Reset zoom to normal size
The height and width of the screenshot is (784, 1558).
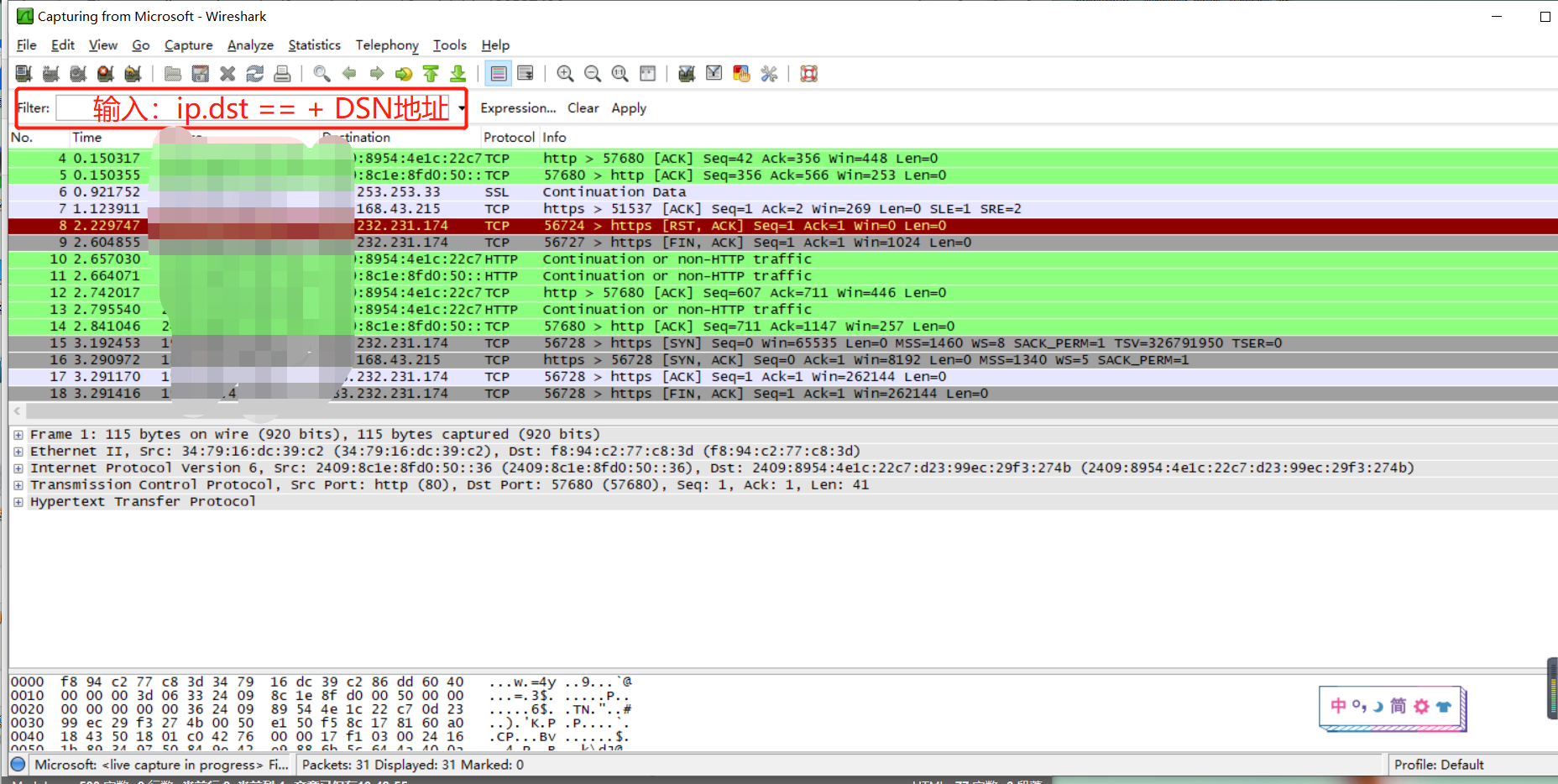pyautogui.click(x=620, y=74)
